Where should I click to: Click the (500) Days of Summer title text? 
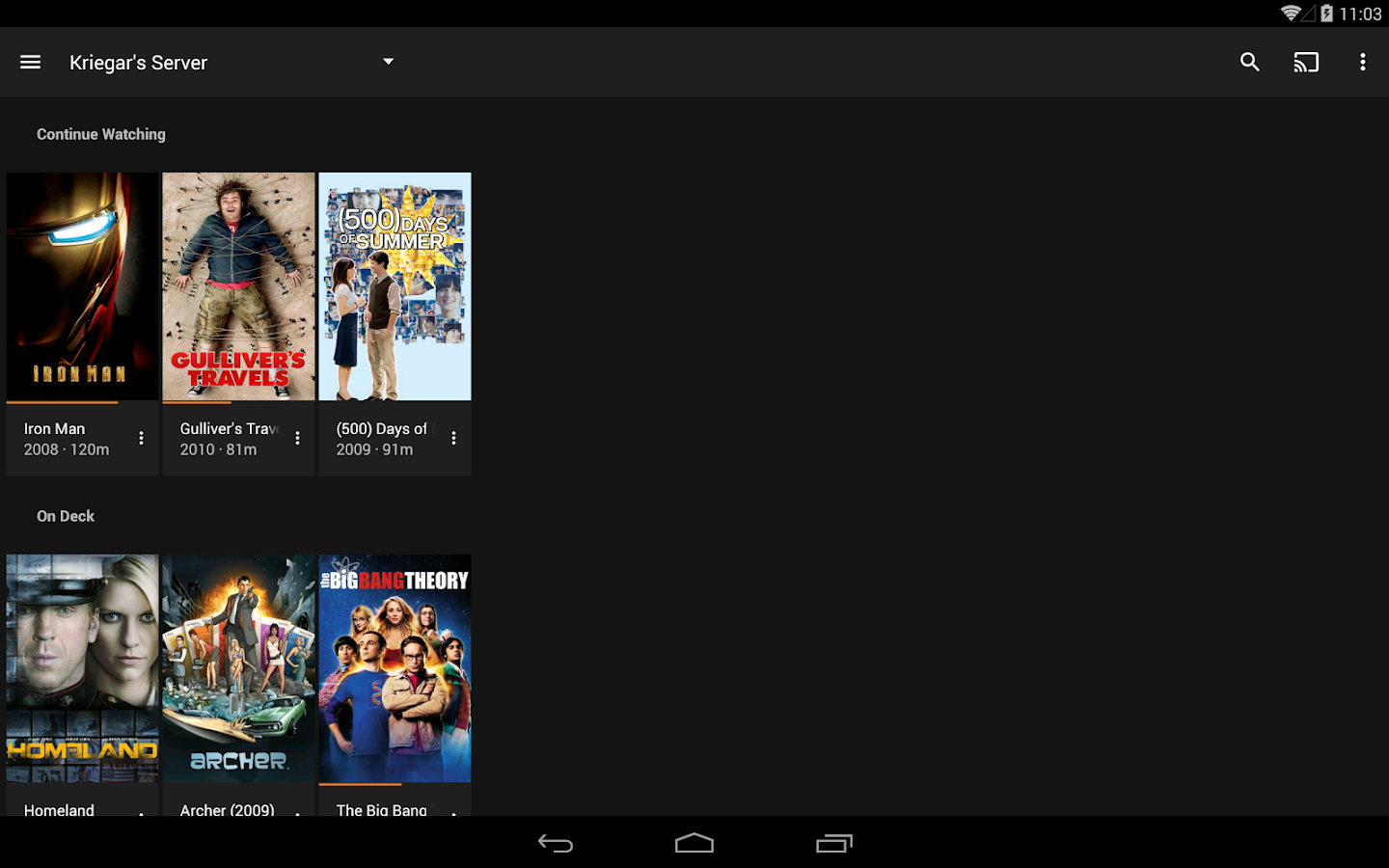[384, 428]
